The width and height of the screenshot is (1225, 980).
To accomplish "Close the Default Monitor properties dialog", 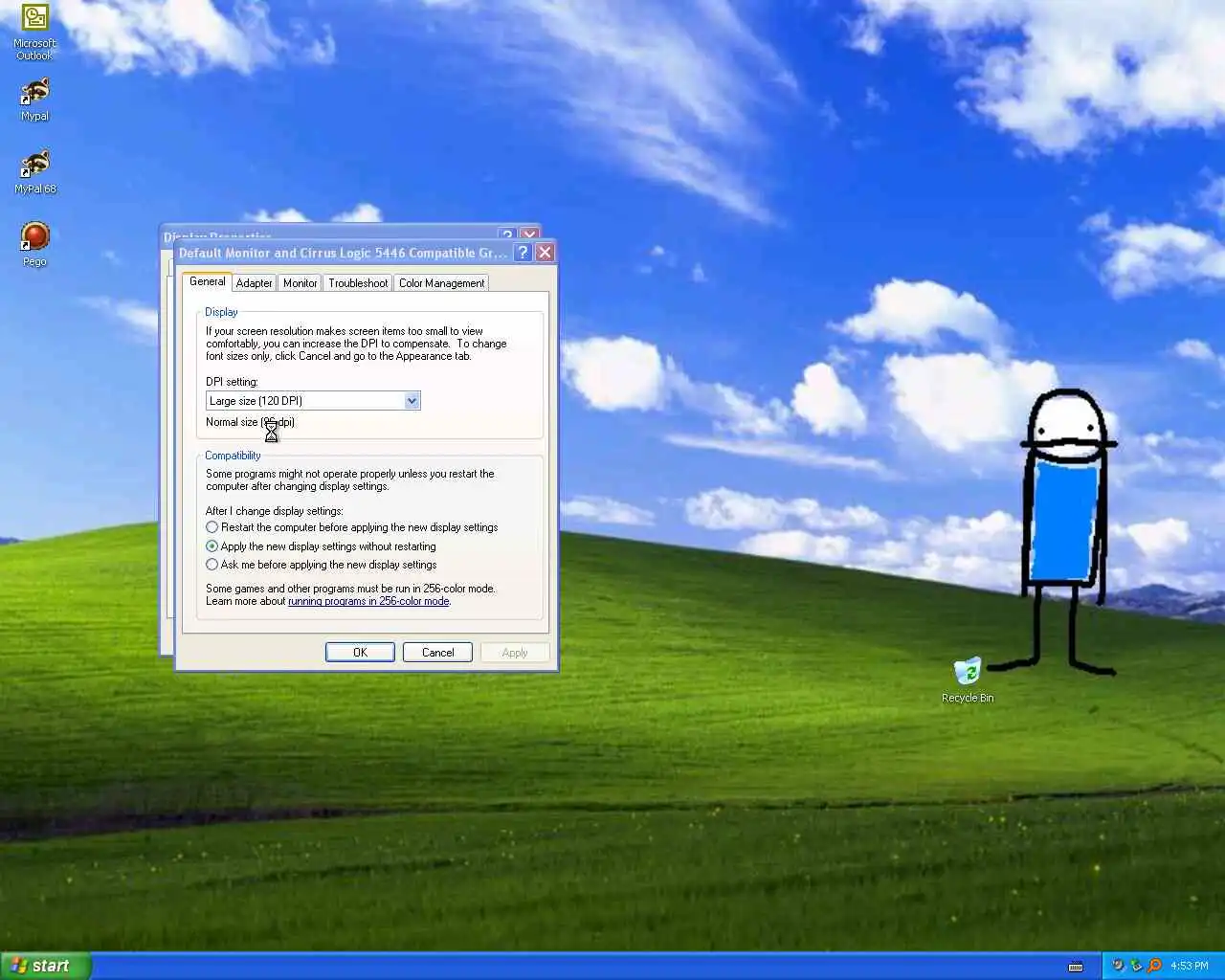I will pyautogui.click(x=545, y=253).
